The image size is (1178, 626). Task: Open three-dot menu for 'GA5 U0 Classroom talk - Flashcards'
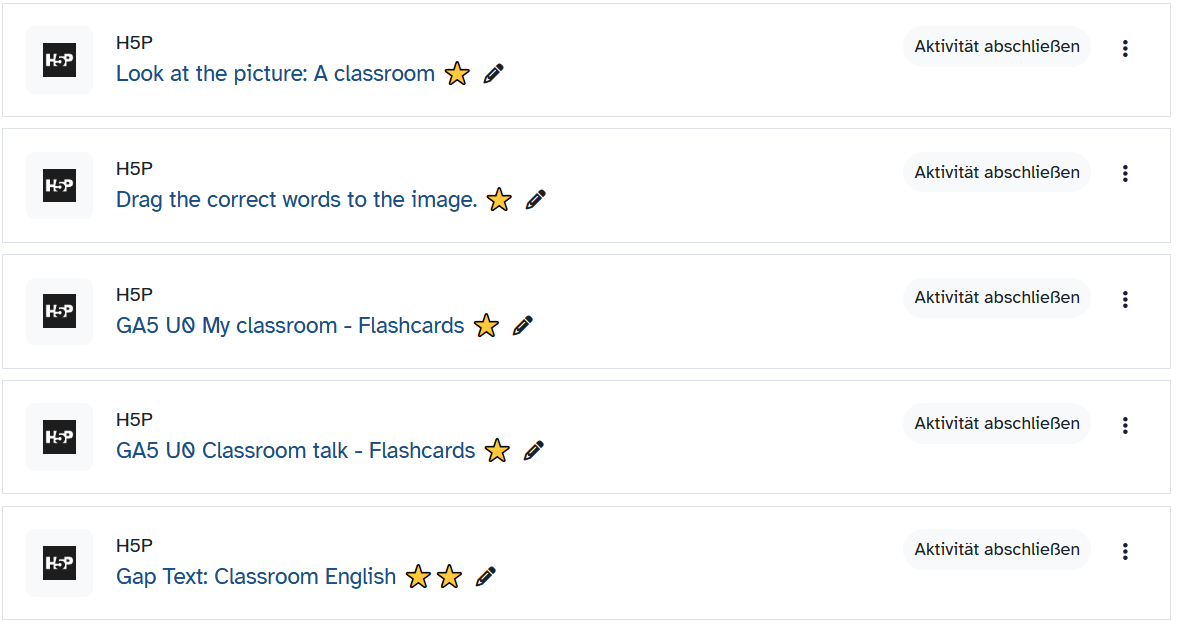[1125, 425]
